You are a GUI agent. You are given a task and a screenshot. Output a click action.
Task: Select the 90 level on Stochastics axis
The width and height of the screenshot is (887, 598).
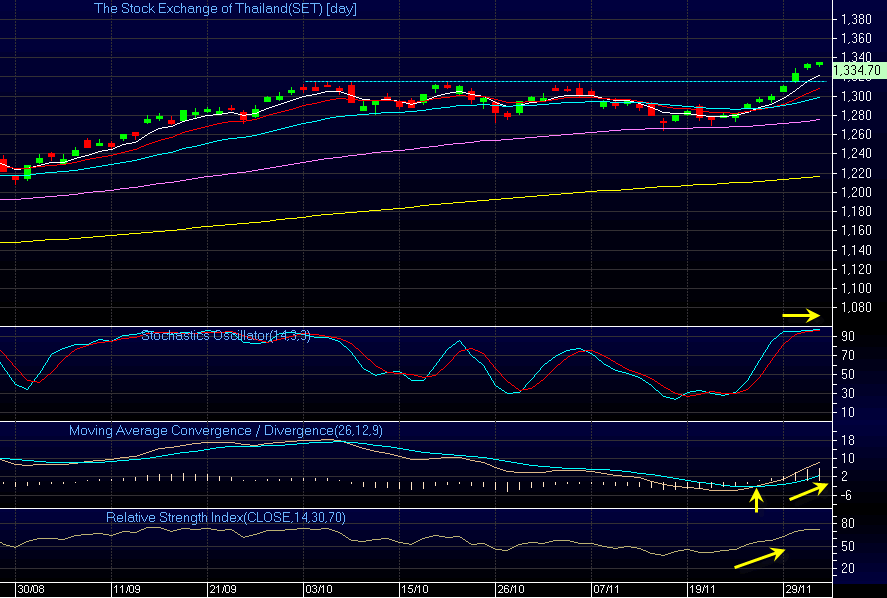click(x=846, y=337)
